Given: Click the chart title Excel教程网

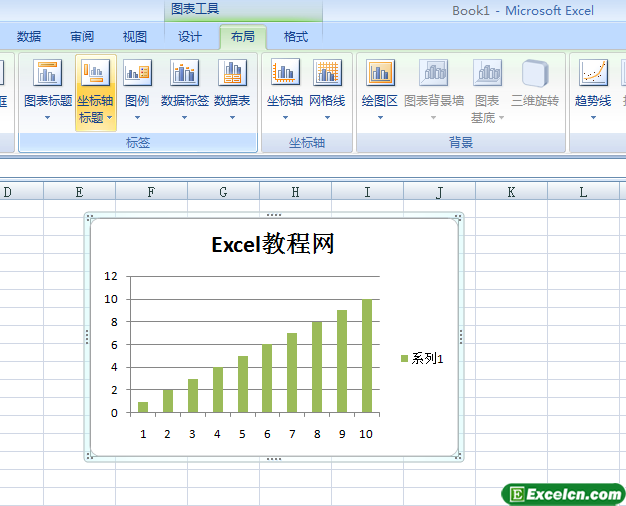Looking at the screenshot, I should click(x=273, y=244).
